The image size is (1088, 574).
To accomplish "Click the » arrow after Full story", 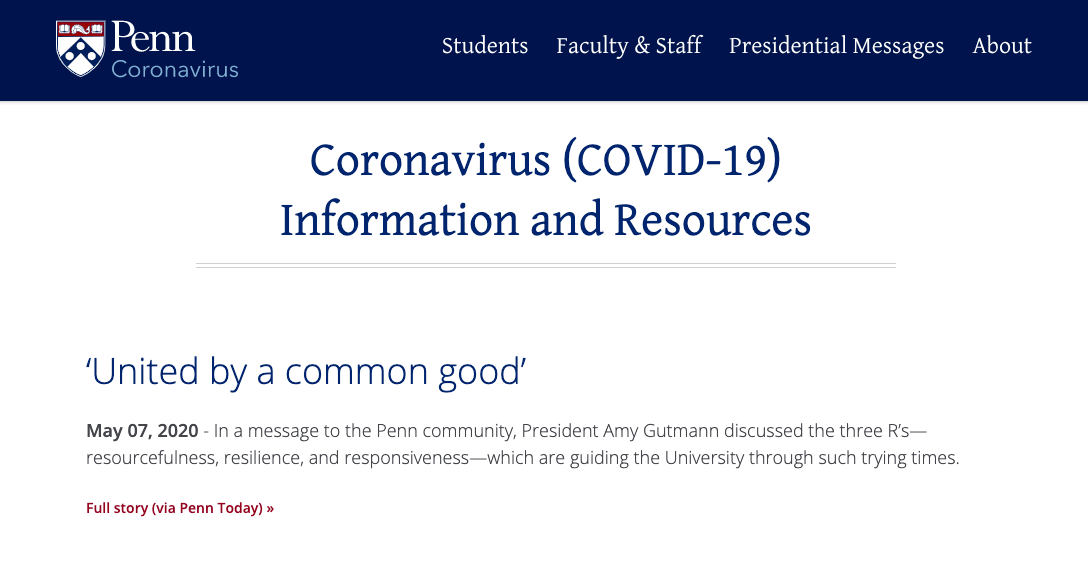I will coord(270,509).
